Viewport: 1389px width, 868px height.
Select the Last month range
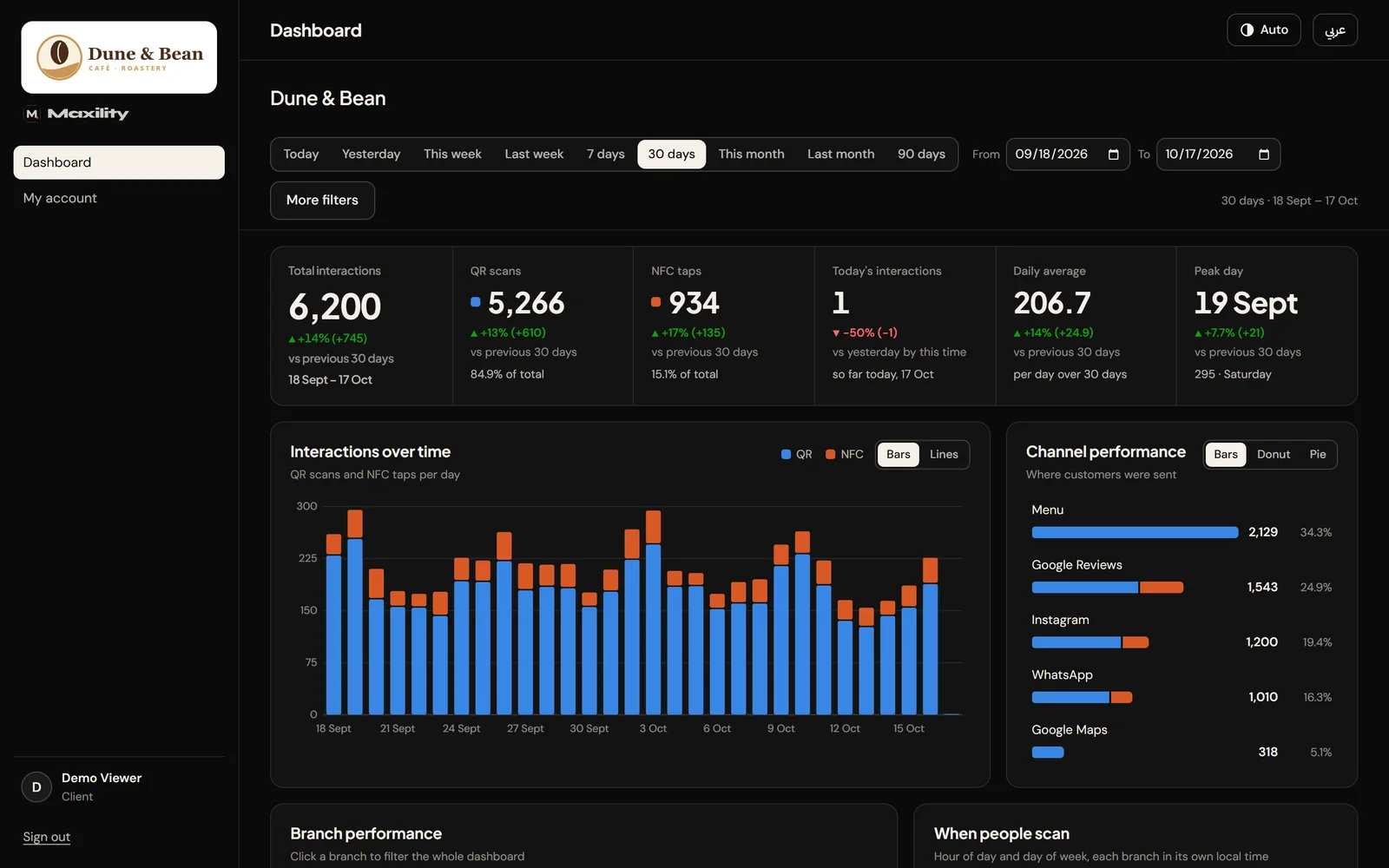tap(840, 154)
